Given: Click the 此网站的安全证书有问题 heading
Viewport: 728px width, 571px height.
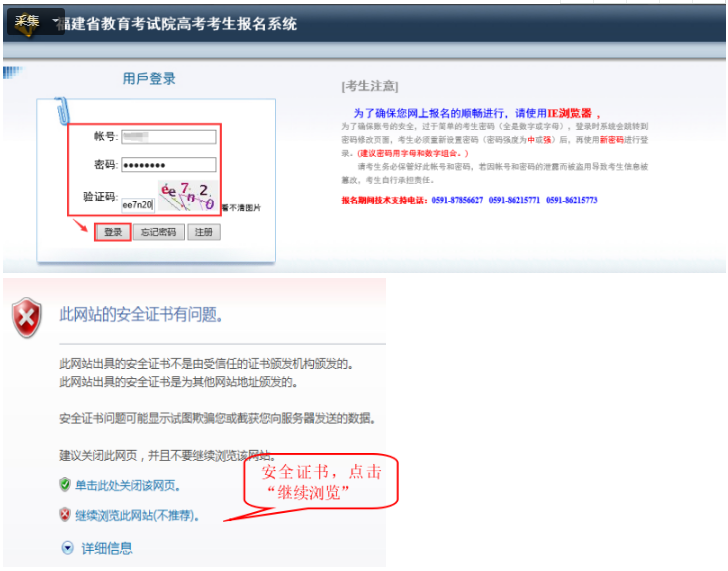Looking at the screenshot, I should [x=141, y=314].
